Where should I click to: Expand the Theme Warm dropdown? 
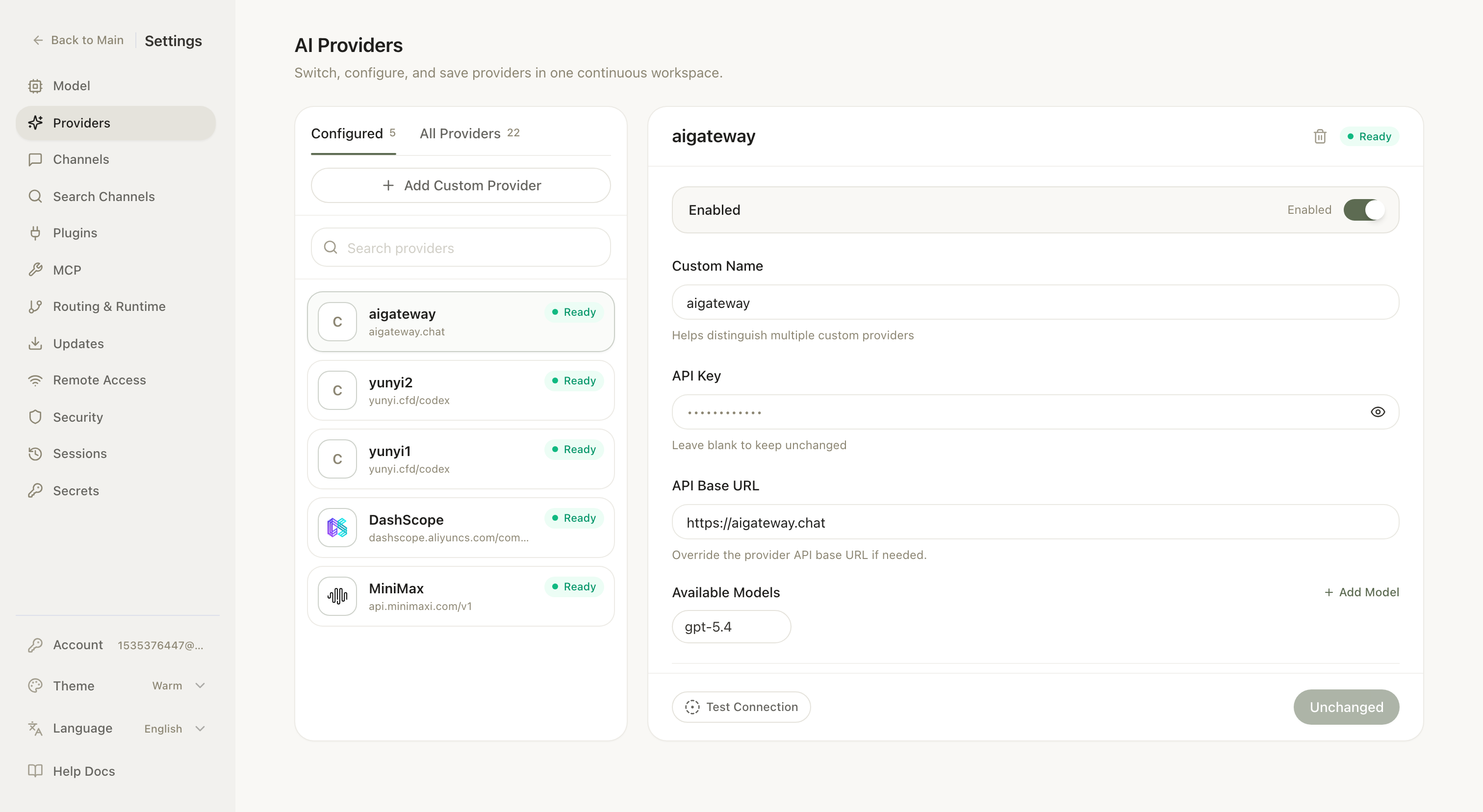[x=178, y=685]
